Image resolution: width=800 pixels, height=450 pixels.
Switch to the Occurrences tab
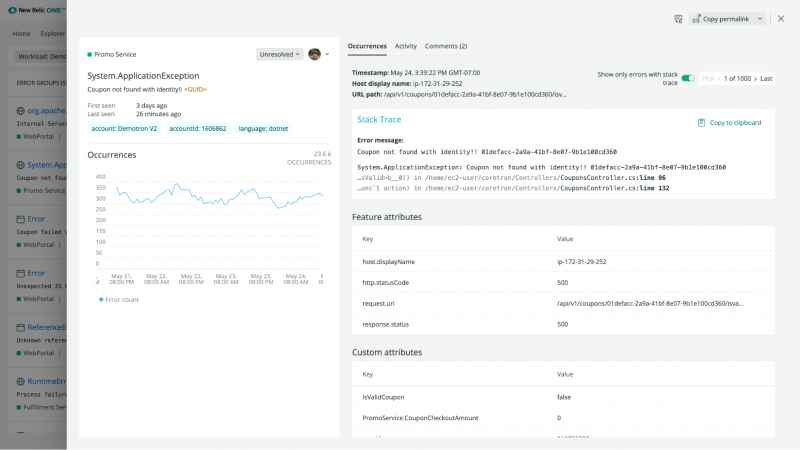click(x=367, y=46)
